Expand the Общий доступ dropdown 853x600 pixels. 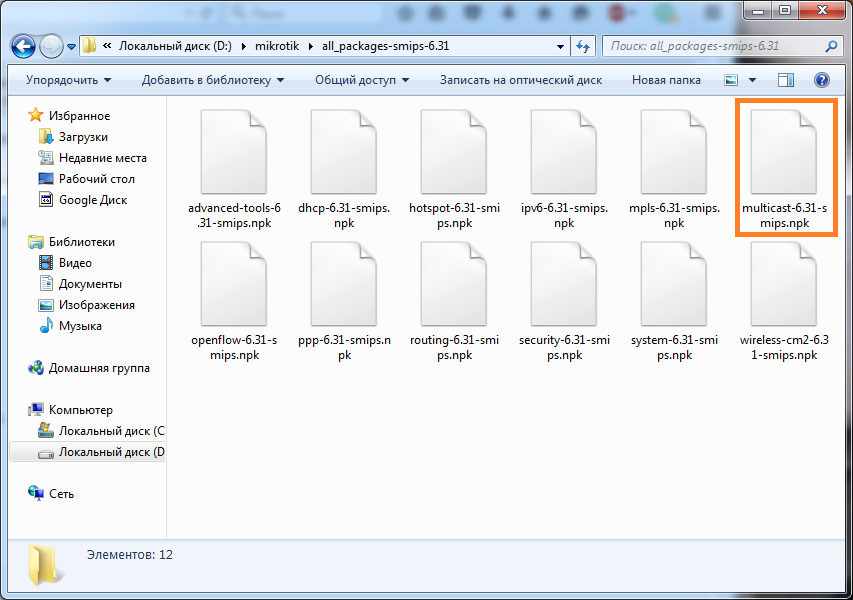[355, 80]
